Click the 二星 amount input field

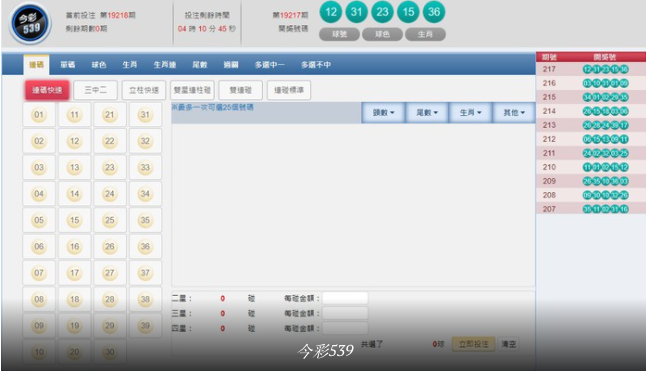[345, 298]
